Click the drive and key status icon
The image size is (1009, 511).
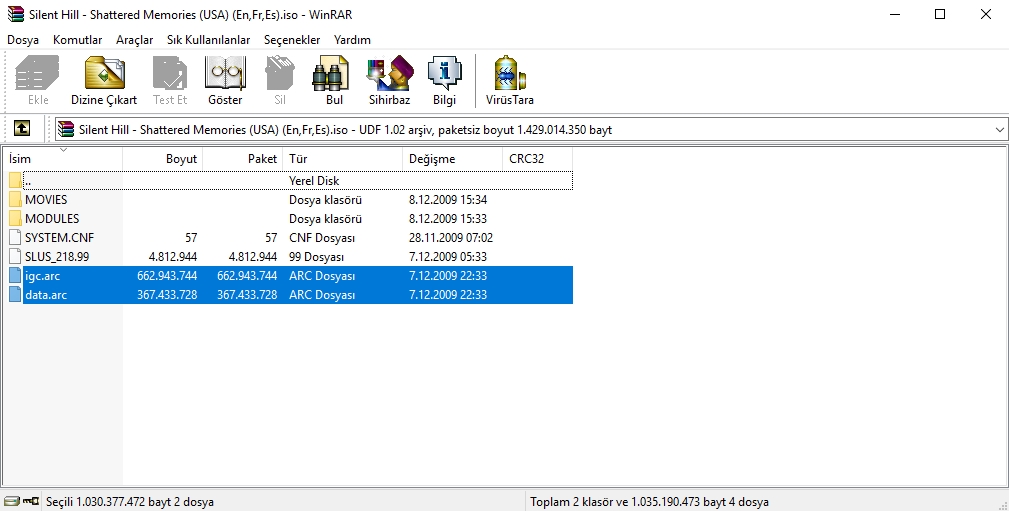coord(20,501)
